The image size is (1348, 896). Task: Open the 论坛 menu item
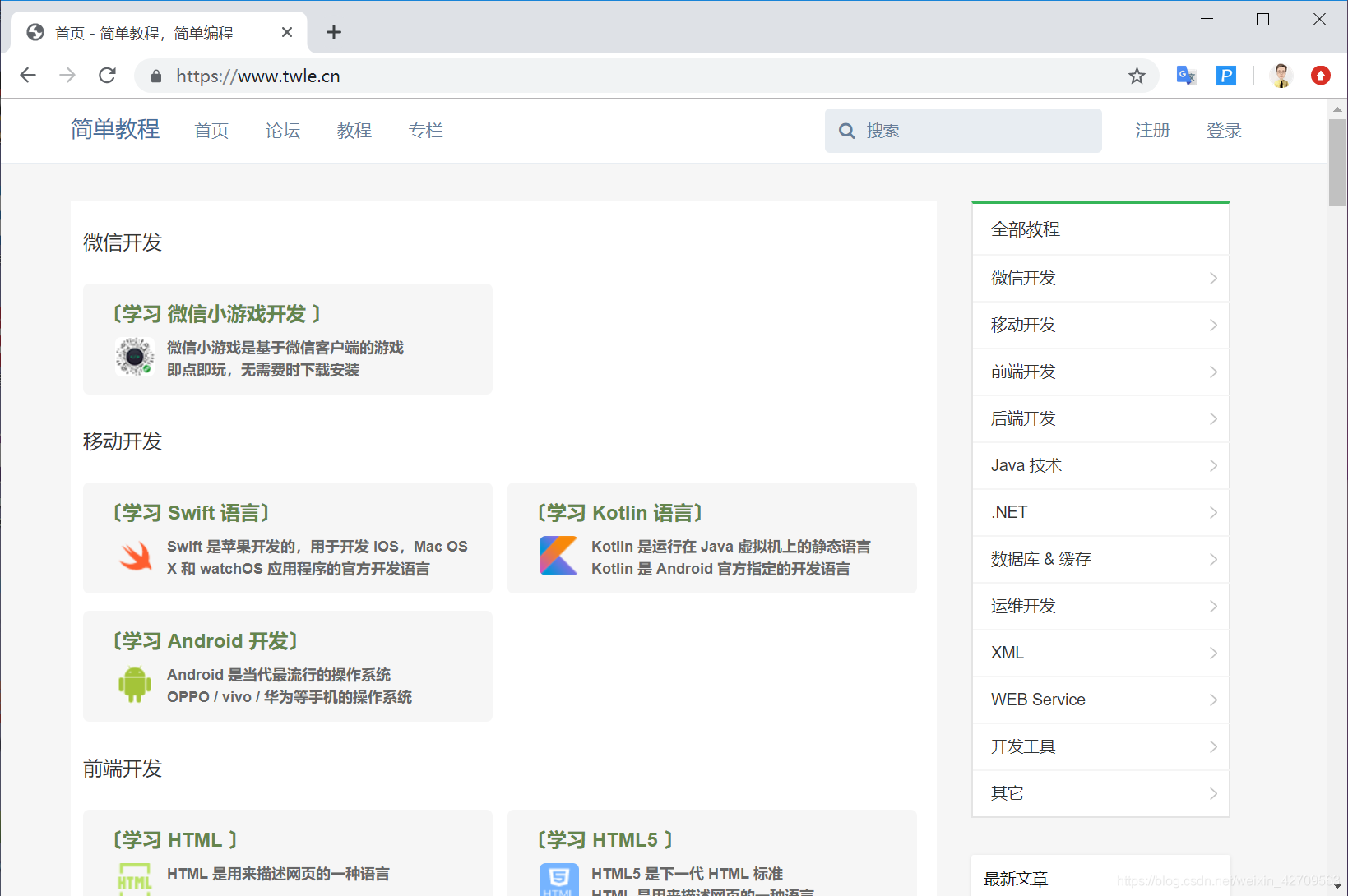(x=282, y=130)
